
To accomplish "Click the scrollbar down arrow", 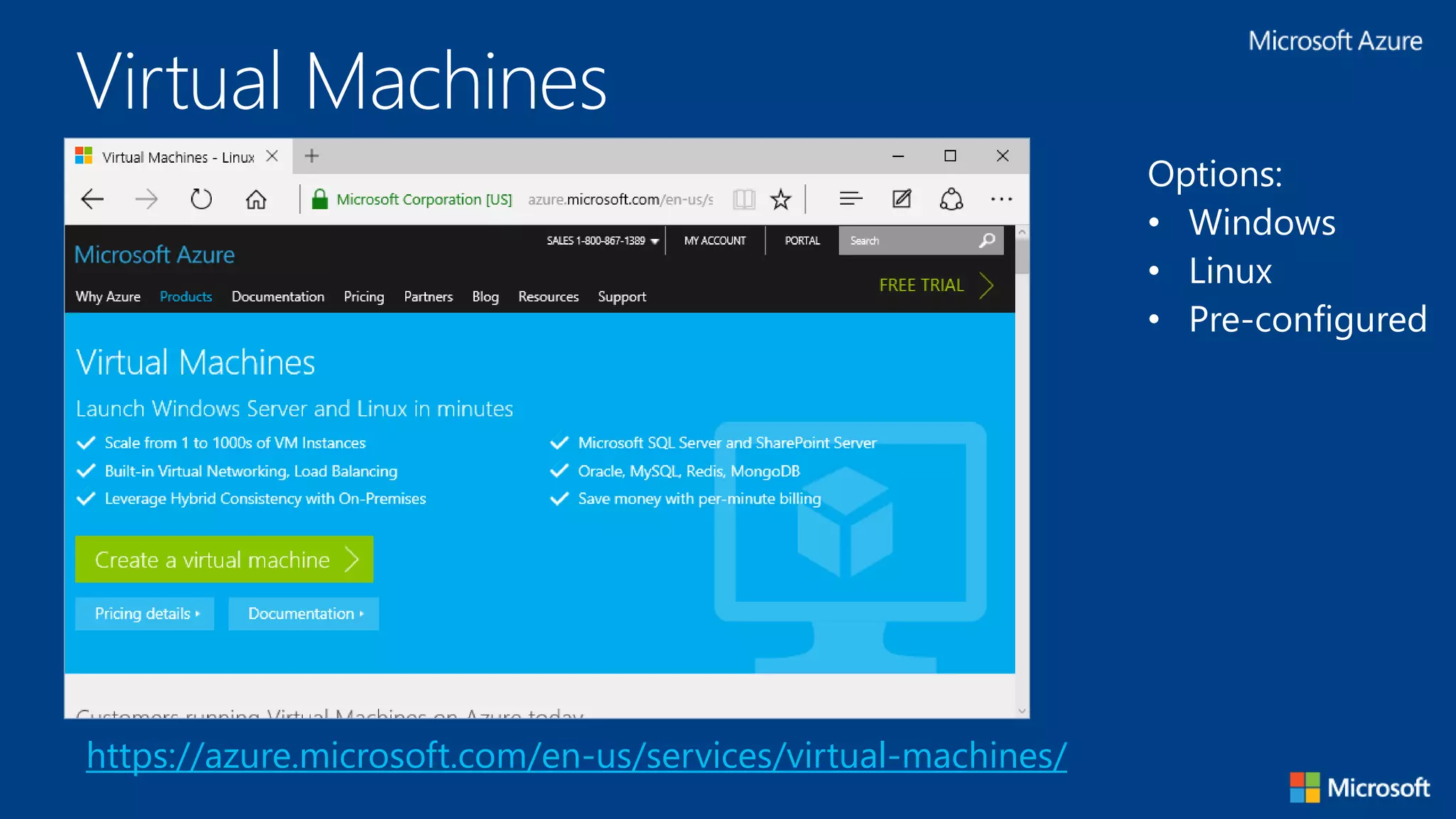I will tap(1022, 711).
